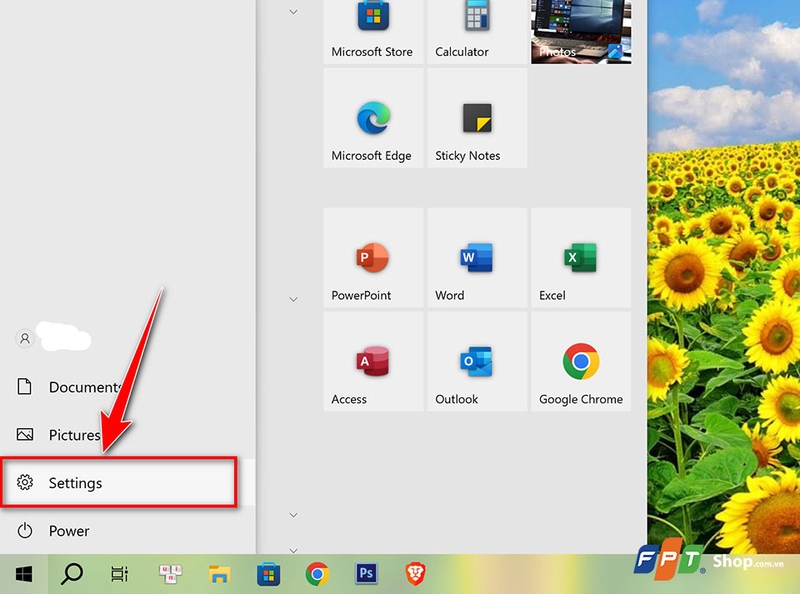Open the Google Chrome tile
The width and height of the screenshot is (800, 594).
[581, 362]
